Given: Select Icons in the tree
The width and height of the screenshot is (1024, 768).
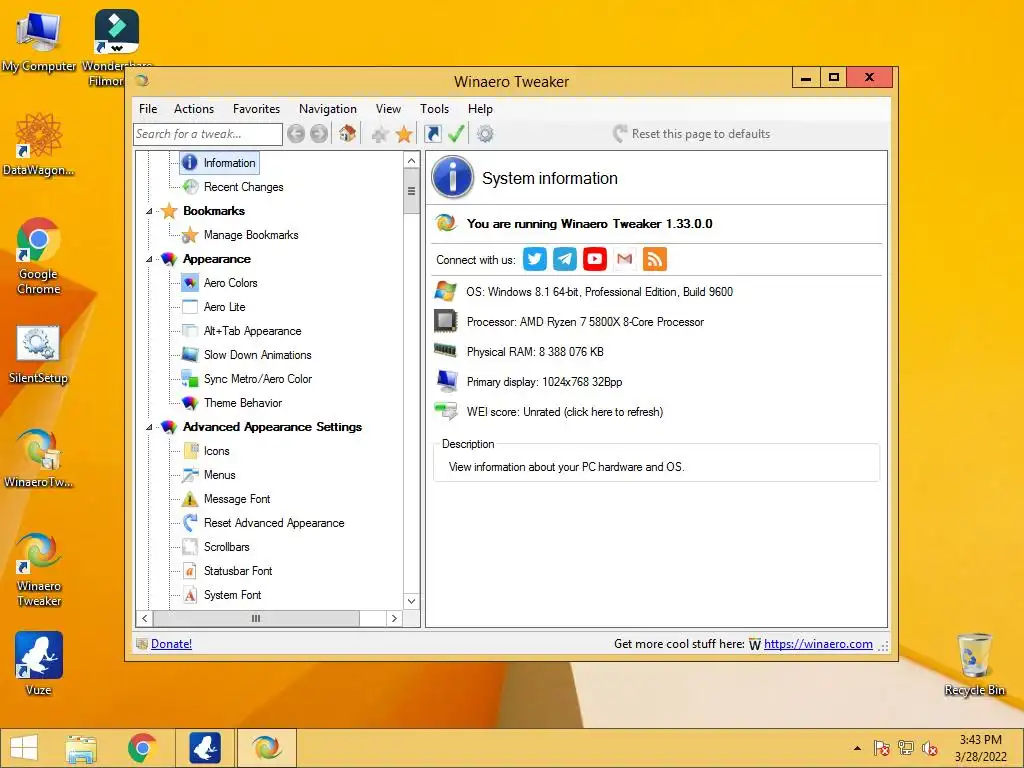Looking at the screenshot, I should [x=216, y=451].
